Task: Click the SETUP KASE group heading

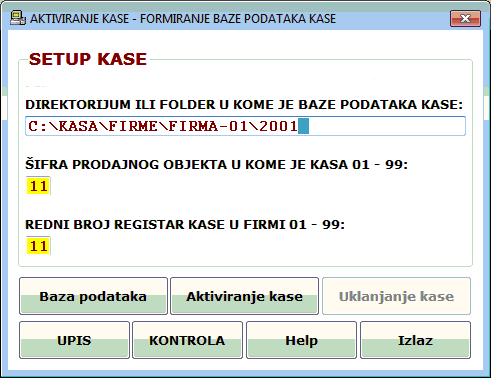Action: coord(88,59)
